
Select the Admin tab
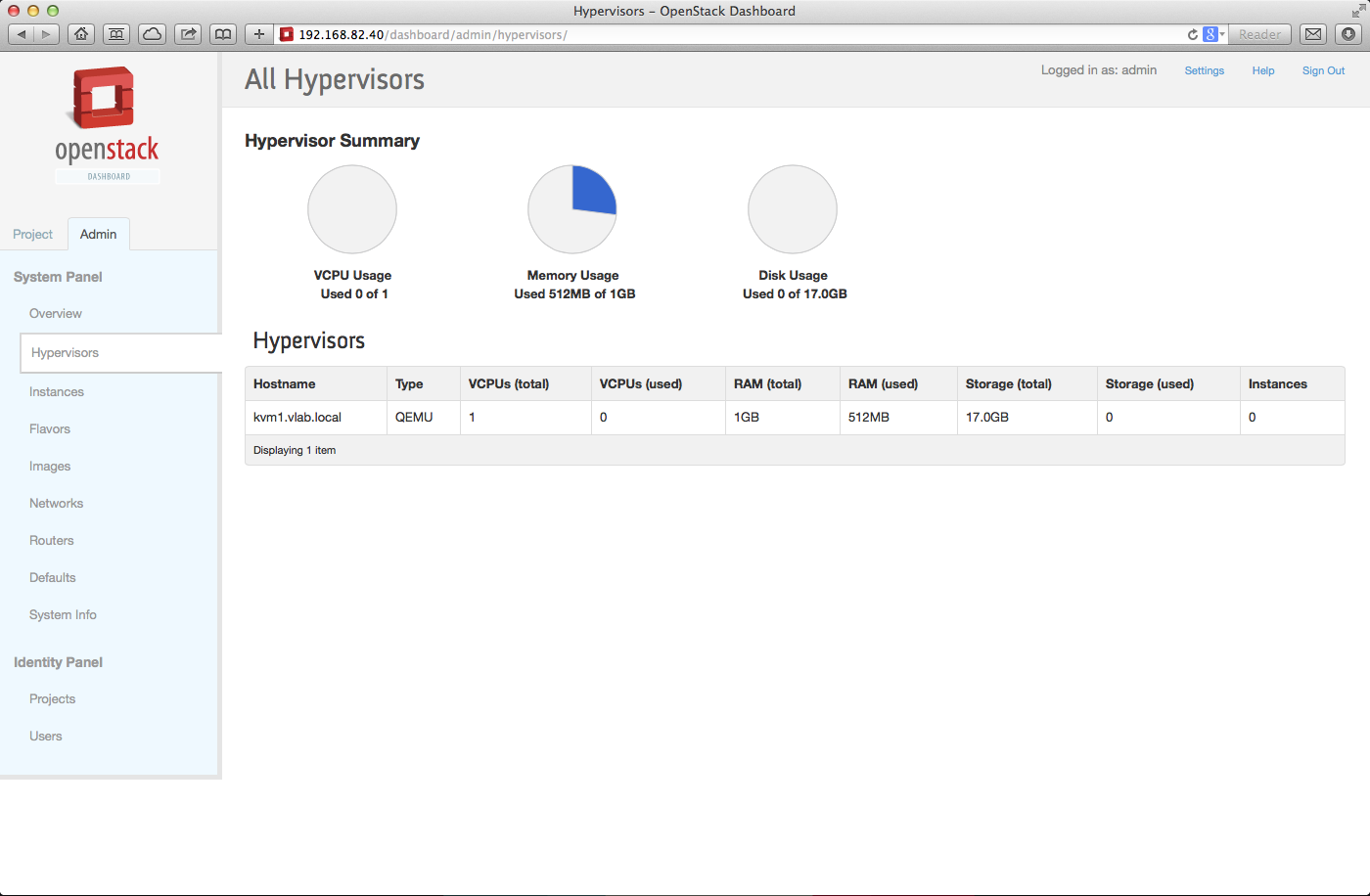click(98, 235)
